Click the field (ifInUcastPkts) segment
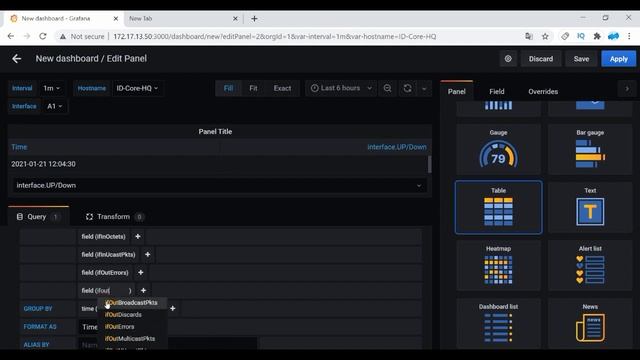This screenshot has height=360, width=640. click(x=108, y=254)
